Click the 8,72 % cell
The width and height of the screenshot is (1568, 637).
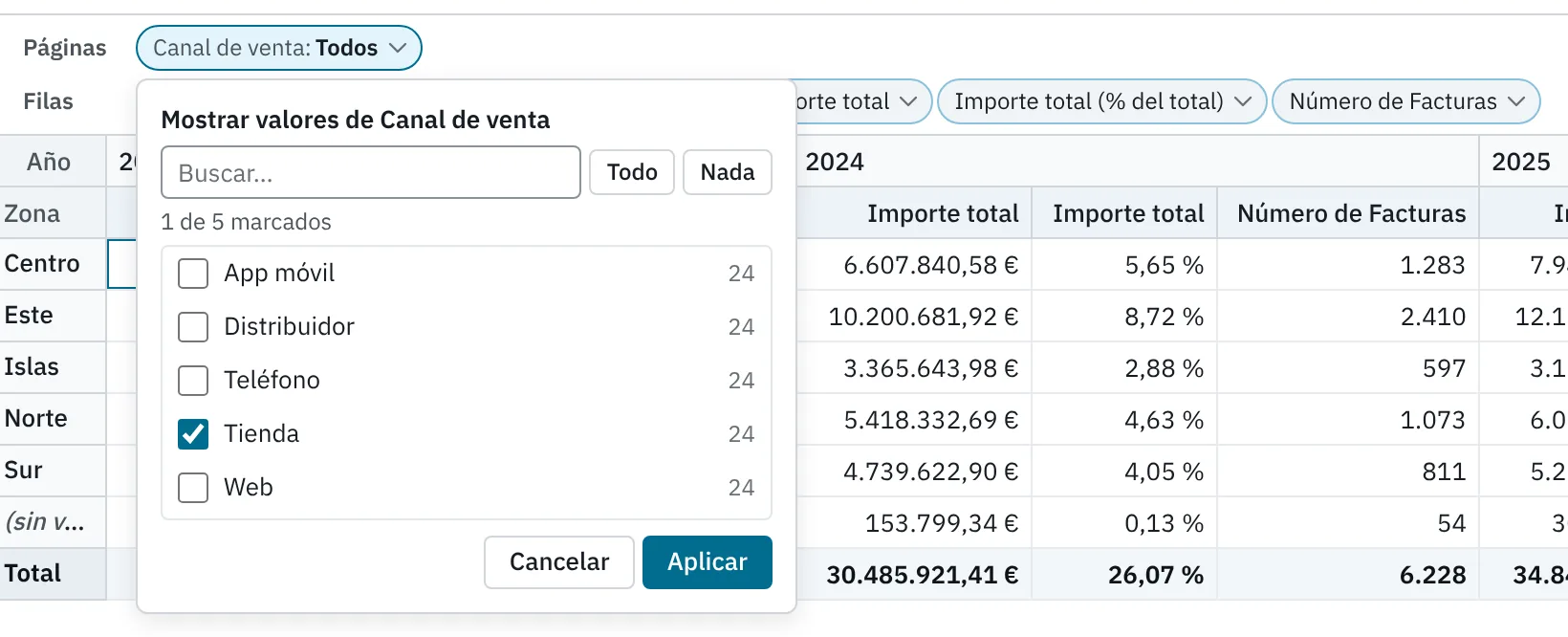pyautogui.click(x=1124, y=317)
